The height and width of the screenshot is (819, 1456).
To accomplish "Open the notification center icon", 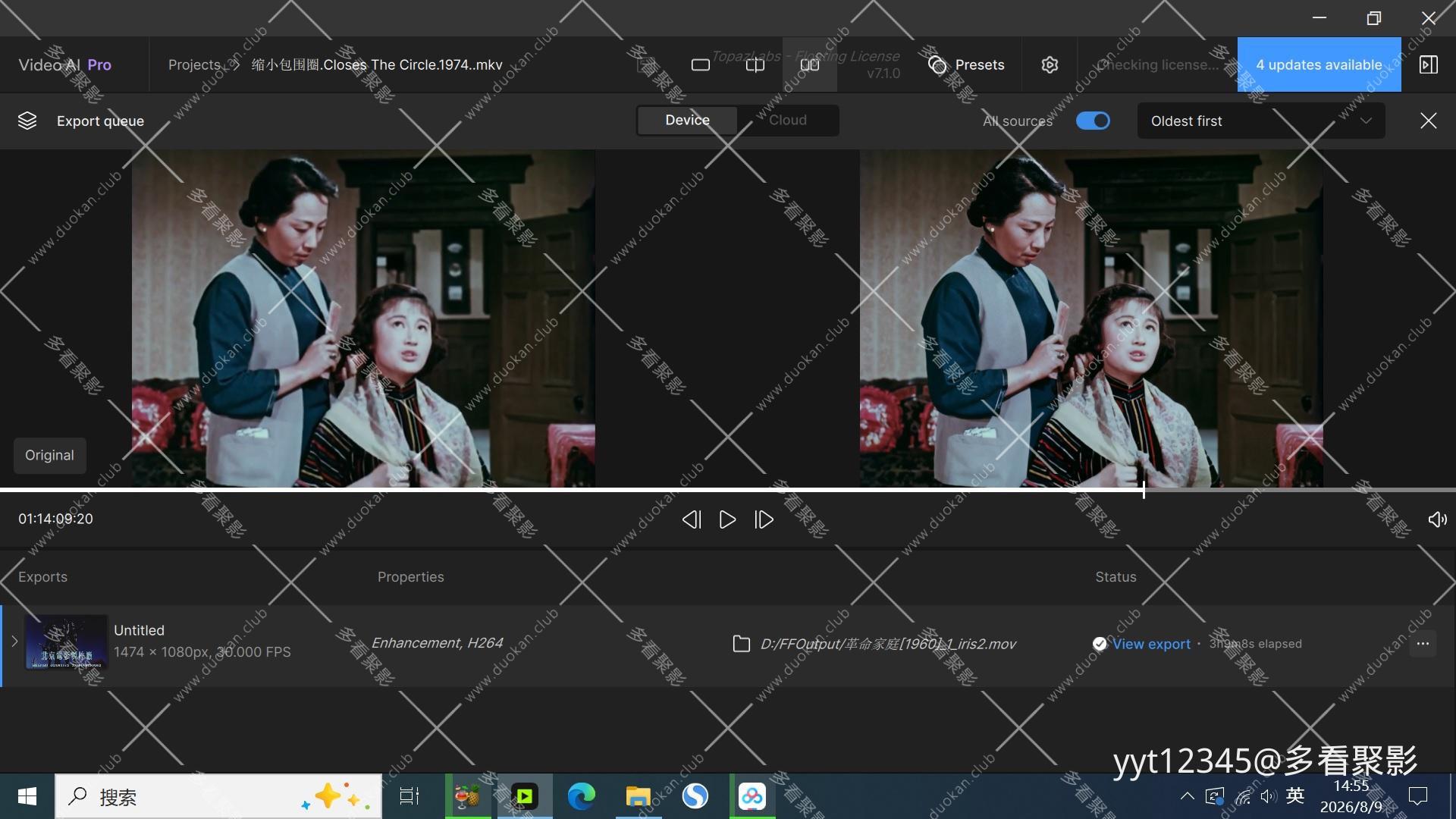I will tap(1417, 796).
